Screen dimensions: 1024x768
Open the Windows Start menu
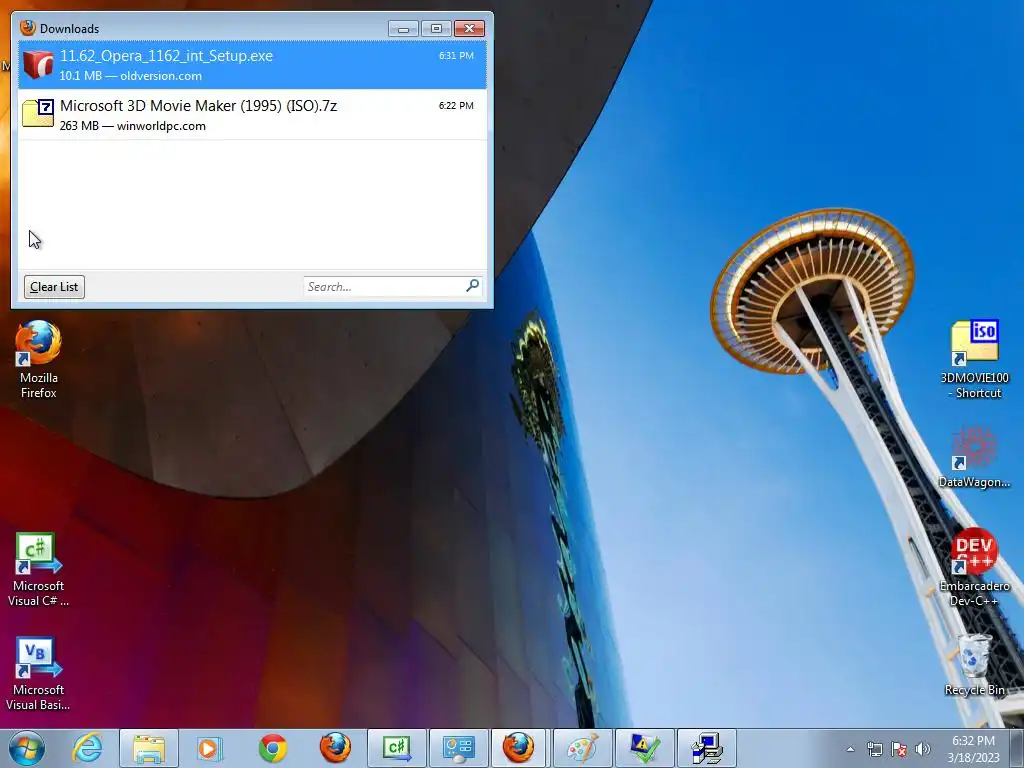pyautogui.click(x=27, y=748)
